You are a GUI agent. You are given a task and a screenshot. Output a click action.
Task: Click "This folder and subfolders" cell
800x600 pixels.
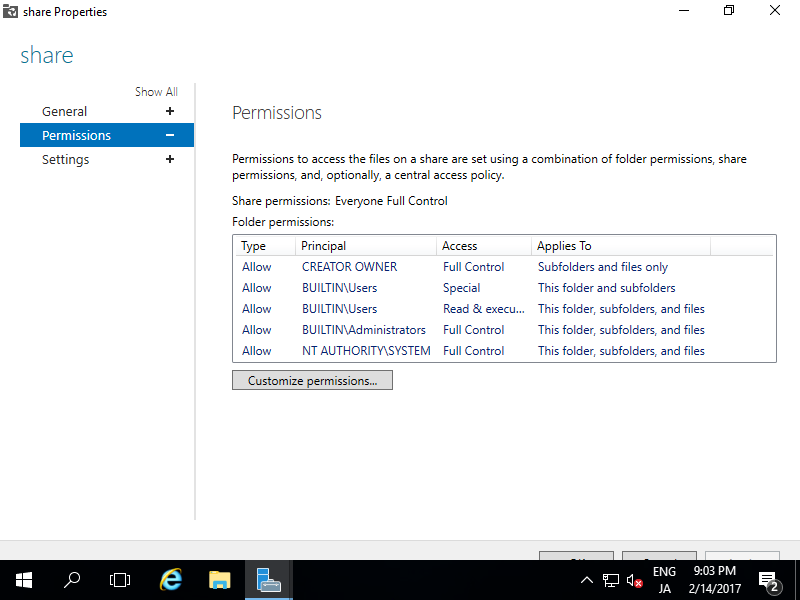pyautogui.click(x=606, y=288)
